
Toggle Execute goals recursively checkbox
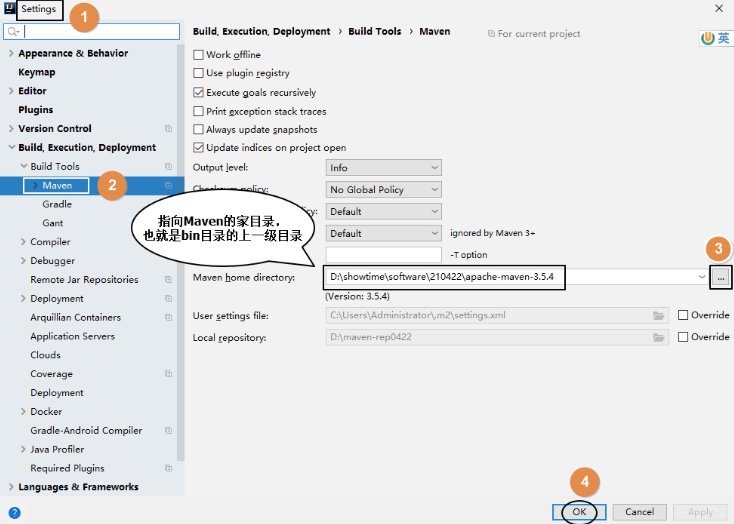(x=198, y=93)
